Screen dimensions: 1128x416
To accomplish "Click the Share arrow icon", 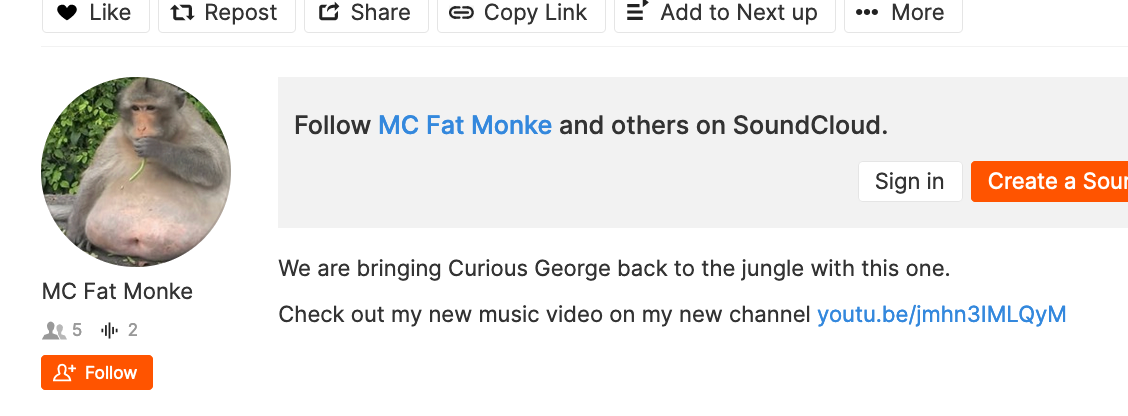I will (x=329, y=13).
